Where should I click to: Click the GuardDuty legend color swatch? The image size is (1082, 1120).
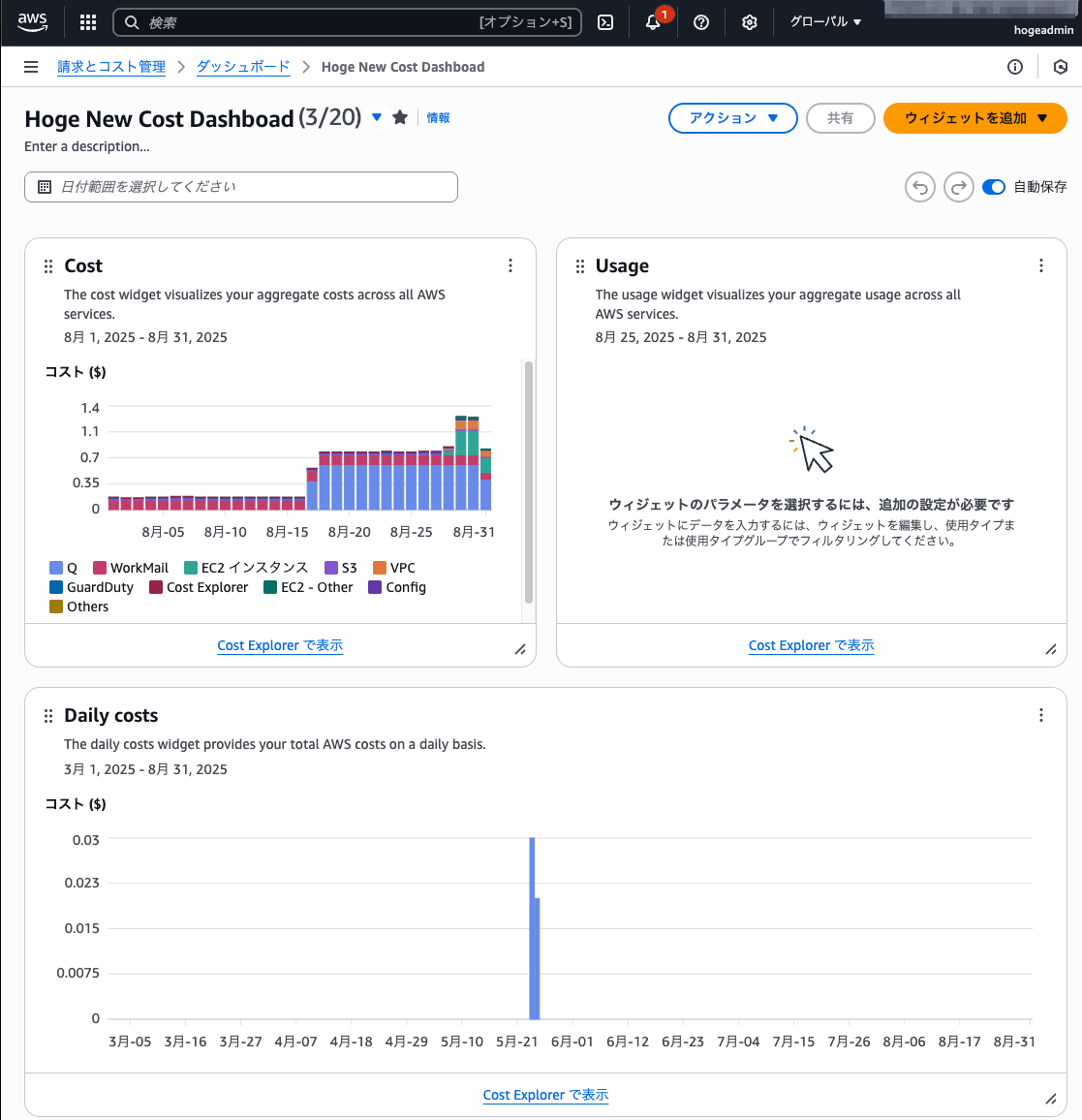click(56, 587)
